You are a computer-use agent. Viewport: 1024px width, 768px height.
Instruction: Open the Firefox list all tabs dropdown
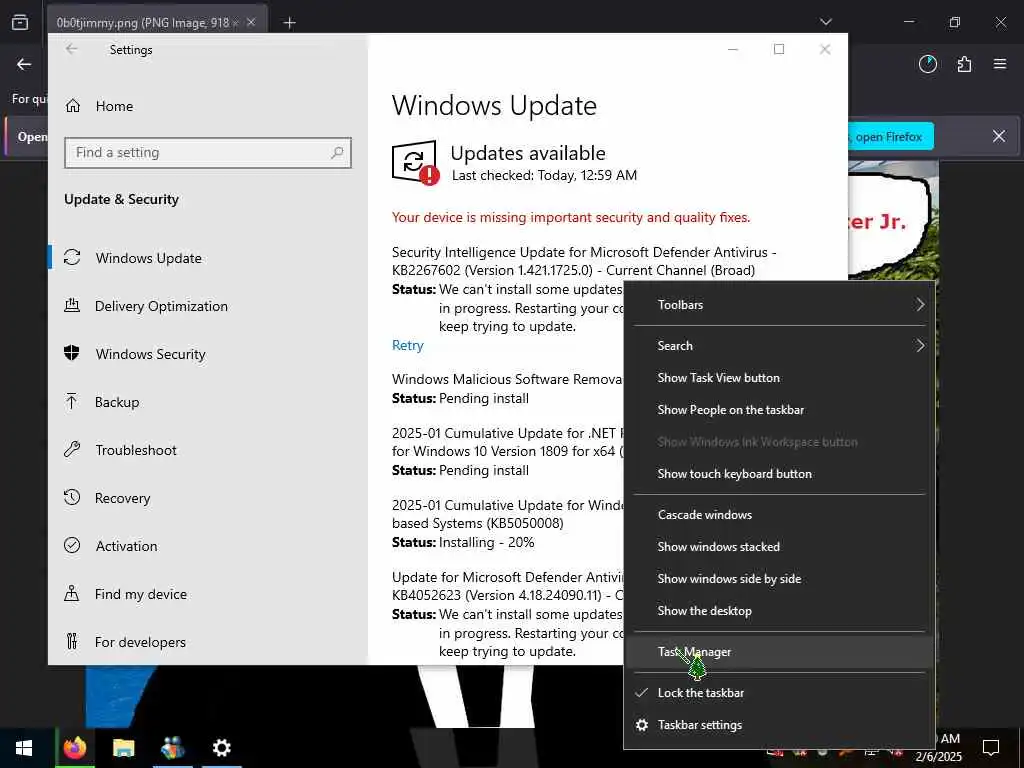click(826, 22)
